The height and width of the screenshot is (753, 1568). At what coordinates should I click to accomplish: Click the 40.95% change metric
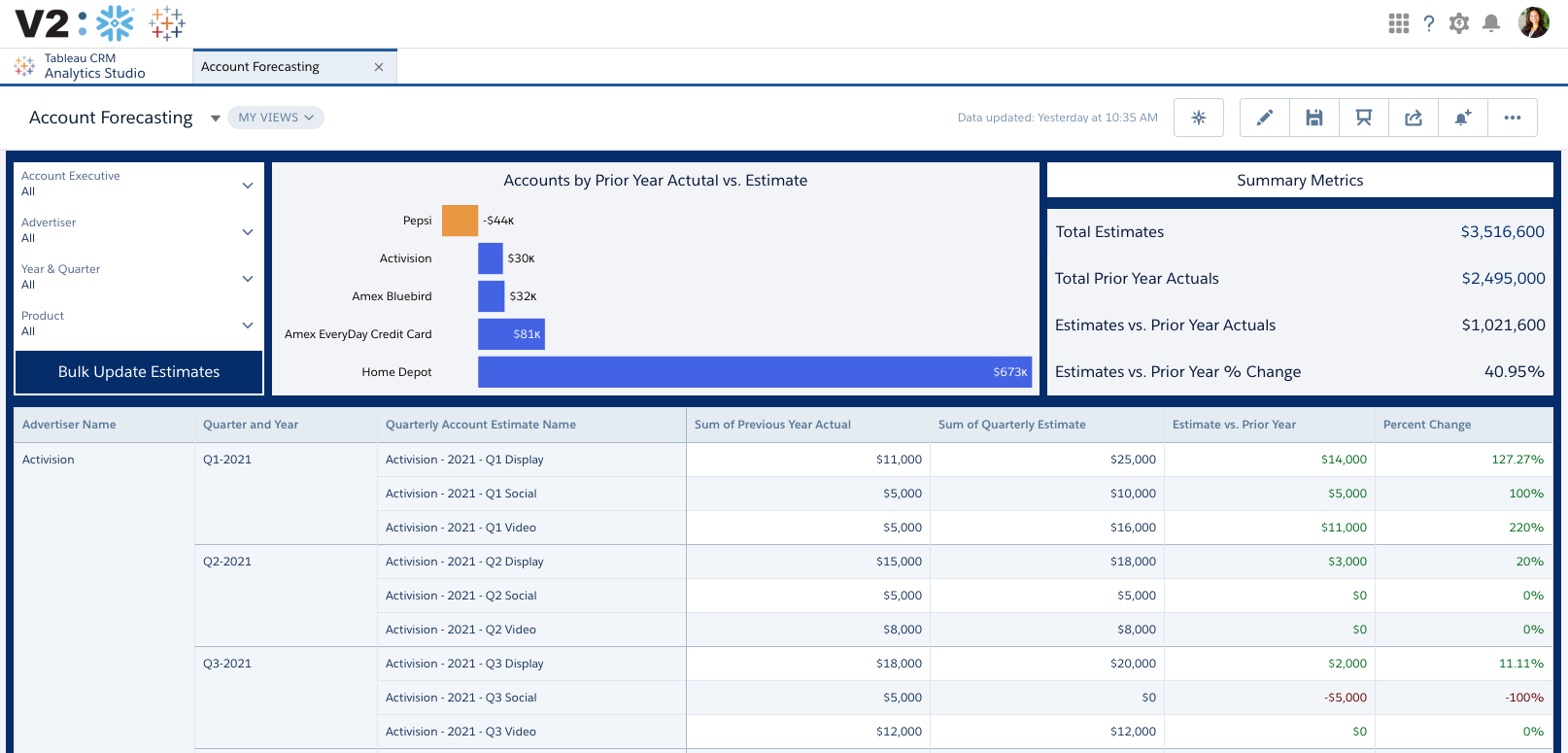coord(1515,372)
